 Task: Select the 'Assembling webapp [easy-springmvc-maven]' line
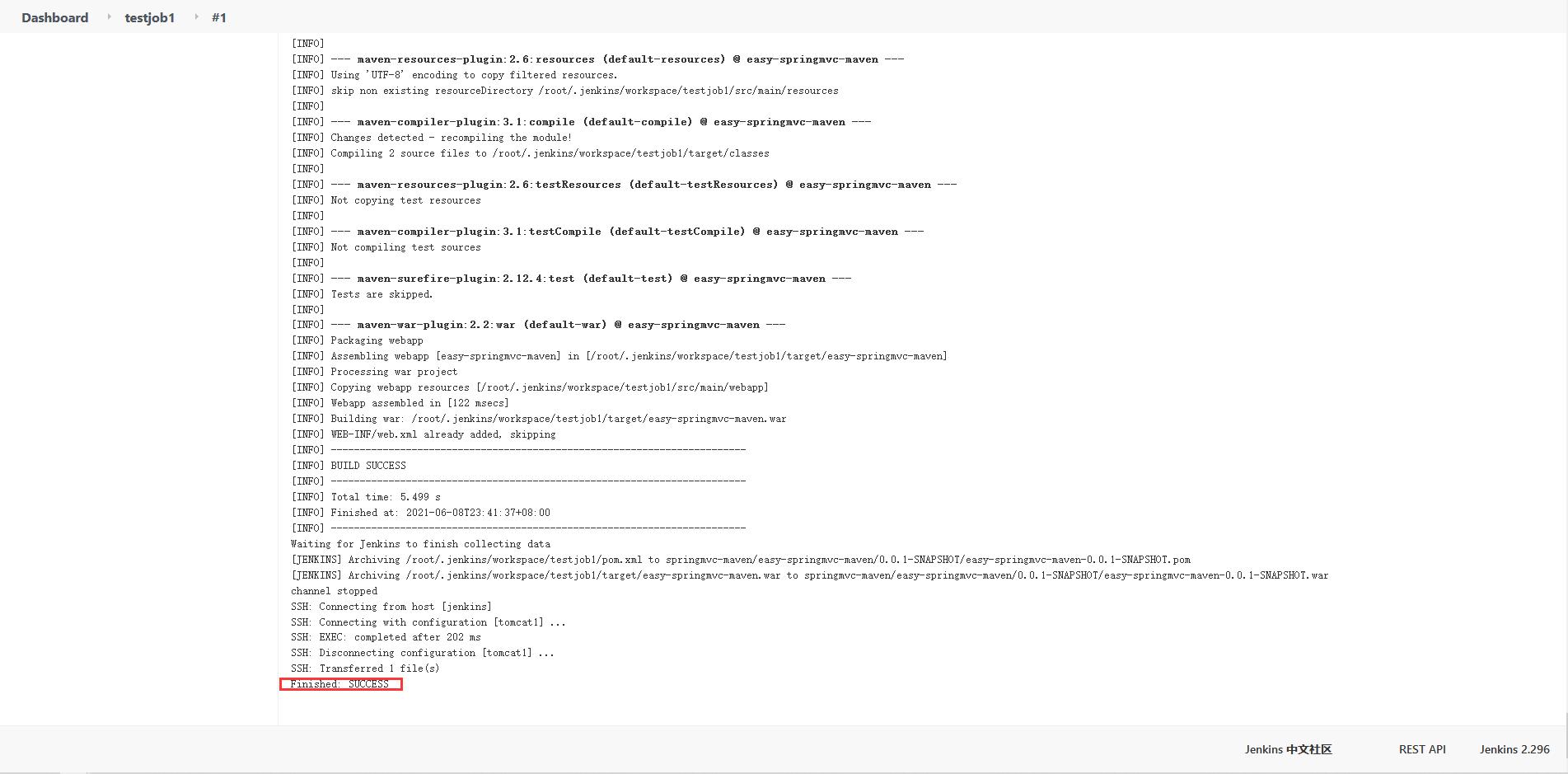(619, 356)
